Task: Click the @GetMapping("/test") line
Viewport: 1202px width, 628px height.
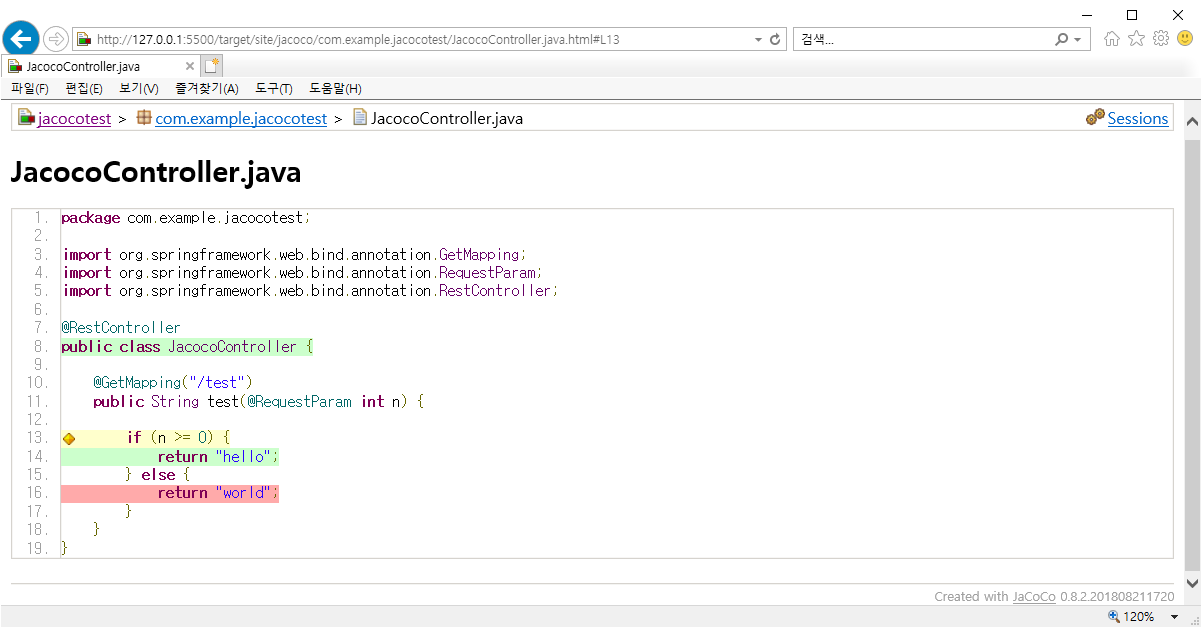Action: point(173,383)
